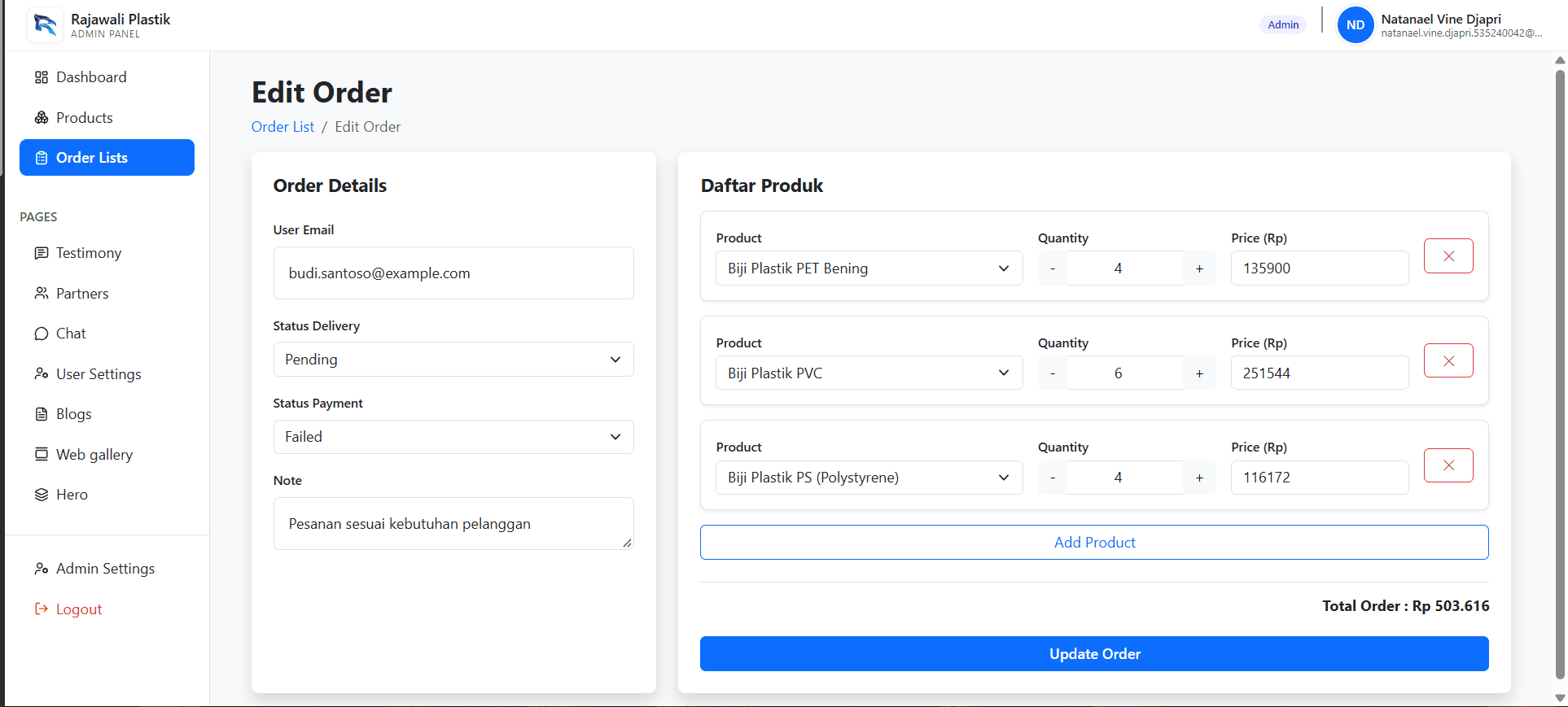Remove the Biji Plastik PET Bening row
This screenshot has width=1568, height=707.
pos(1448,256)
